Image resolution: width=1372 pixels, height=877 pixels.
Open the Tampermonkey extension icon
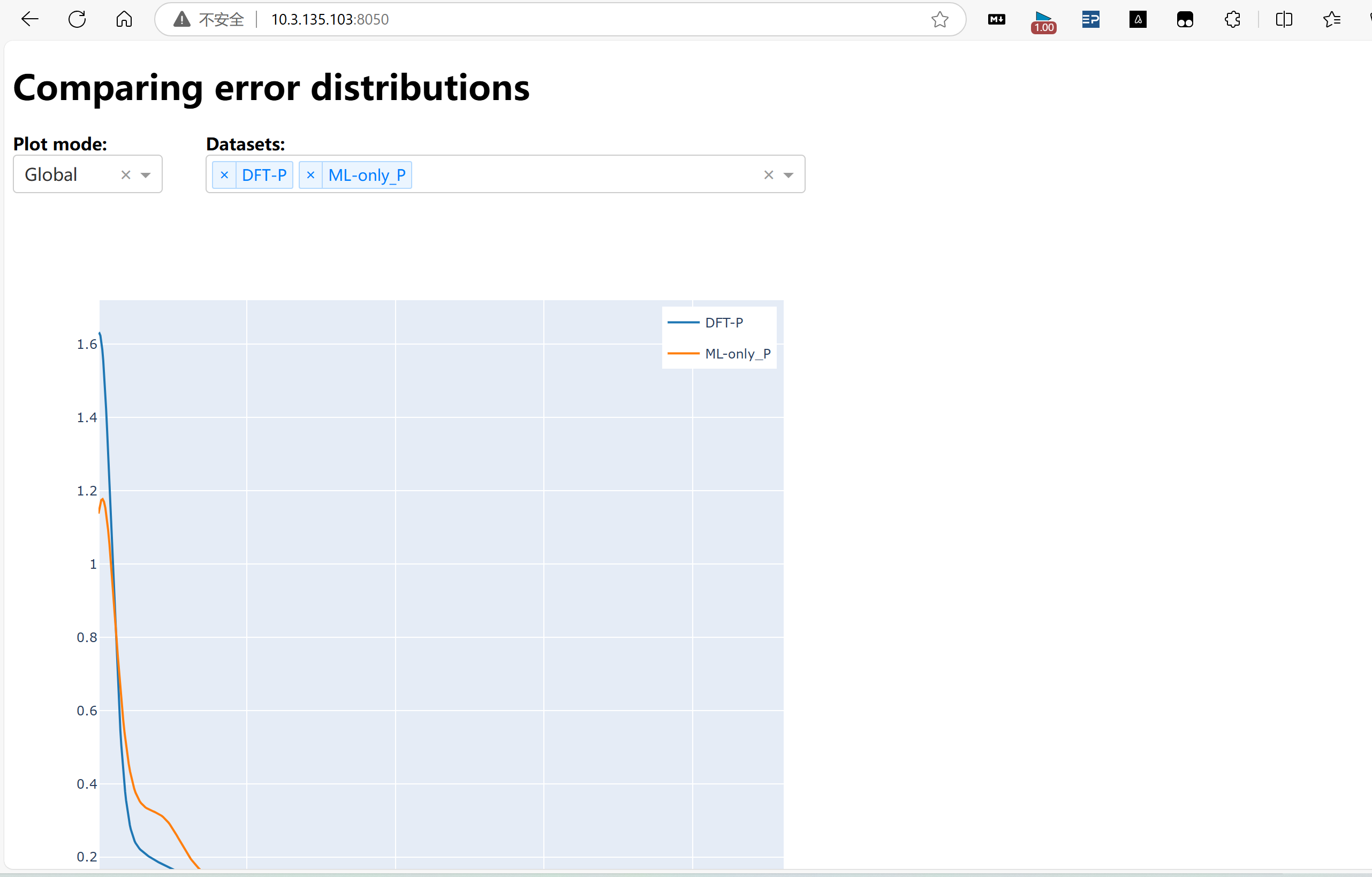1185,19
